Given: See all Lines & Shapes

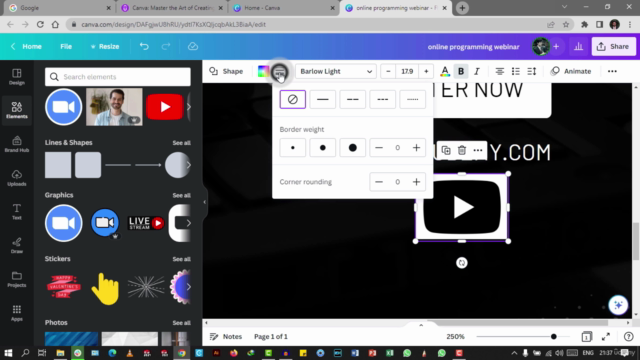Looking at the screenshot, I should pos(181,143).
